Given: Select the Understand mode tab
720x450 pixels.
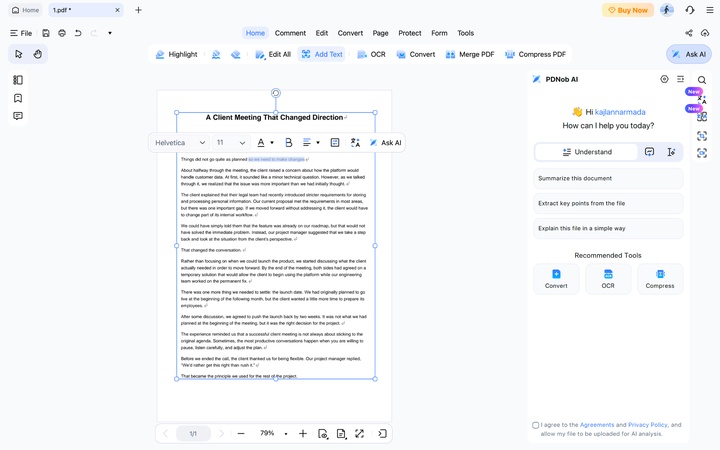Looking at the screenshot, I should (x=587, y=152).
